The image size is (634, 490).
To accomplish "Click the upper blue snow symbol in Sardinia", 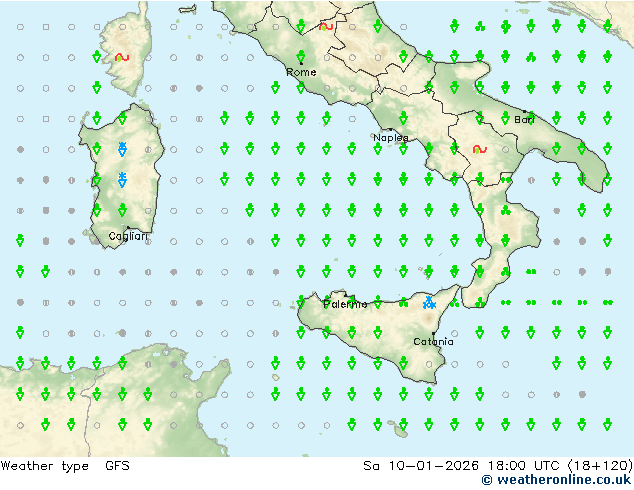I will [122, 149].
